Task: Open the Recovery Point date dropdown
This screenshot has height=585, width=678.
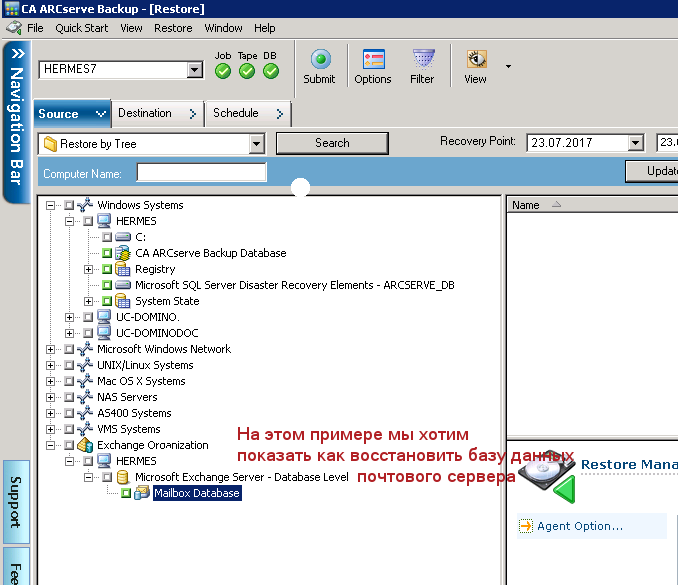Action: (x=635, y=143)
